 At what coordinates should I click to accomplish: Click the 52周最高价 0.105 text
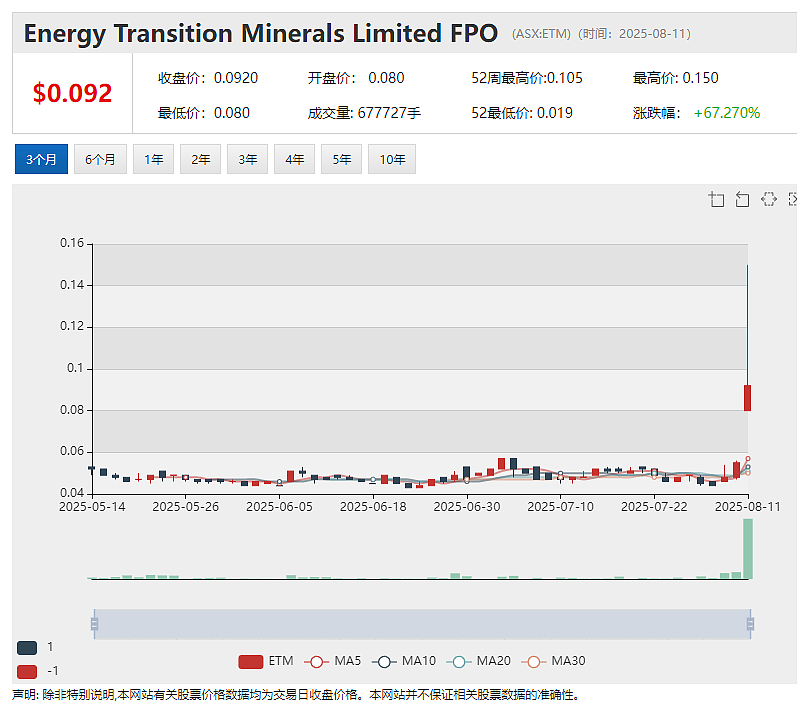pyautogui.click(x=527, y=78)
